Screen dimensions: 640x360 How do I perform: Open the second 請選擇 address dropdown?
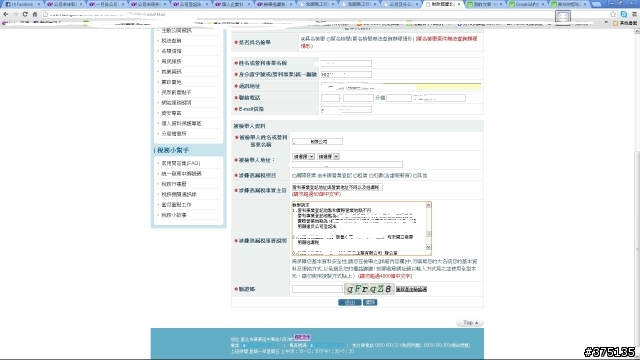328,156
